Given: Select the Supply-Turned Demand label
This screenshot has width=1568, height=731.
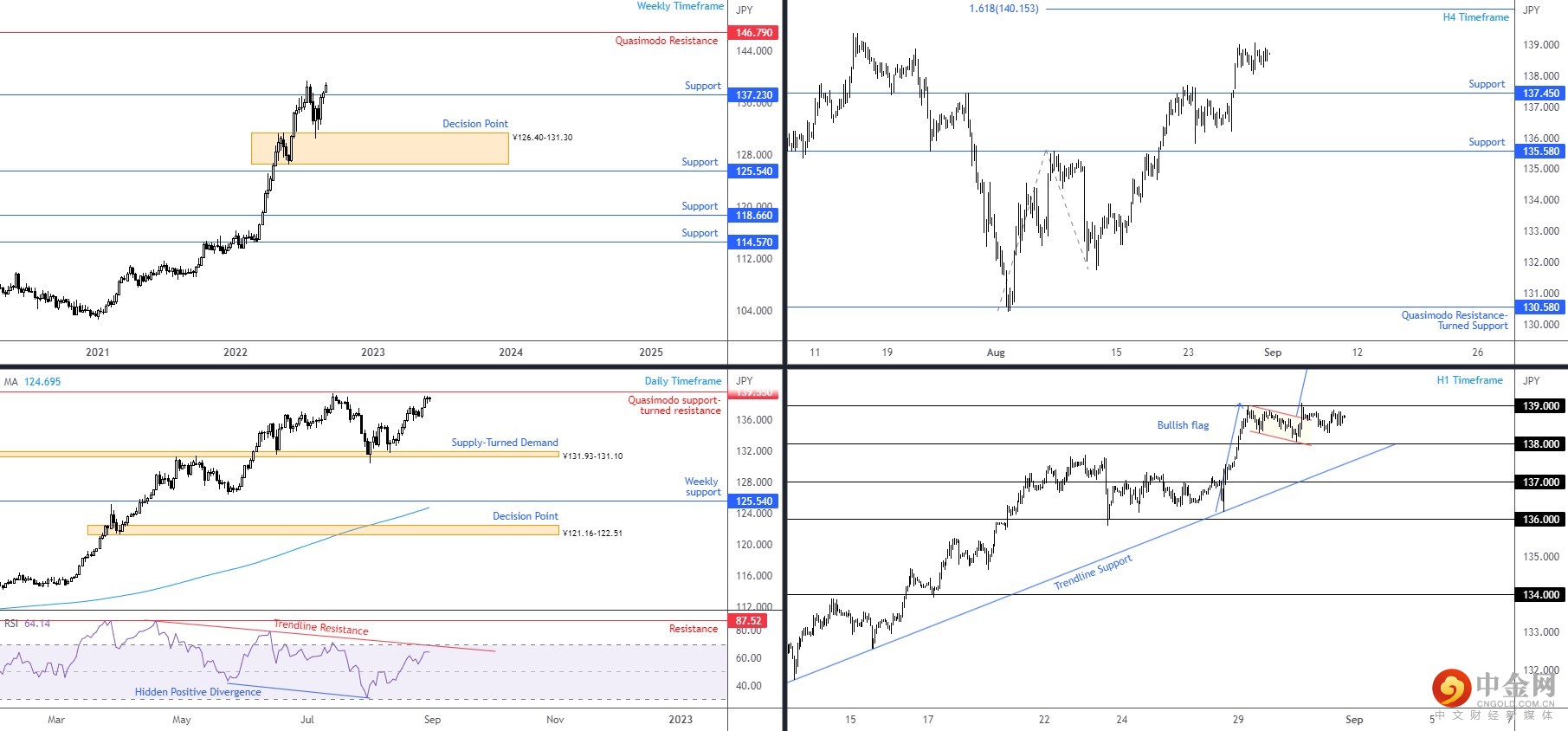Looking at the screenshot, I should (x=505, y=443).
